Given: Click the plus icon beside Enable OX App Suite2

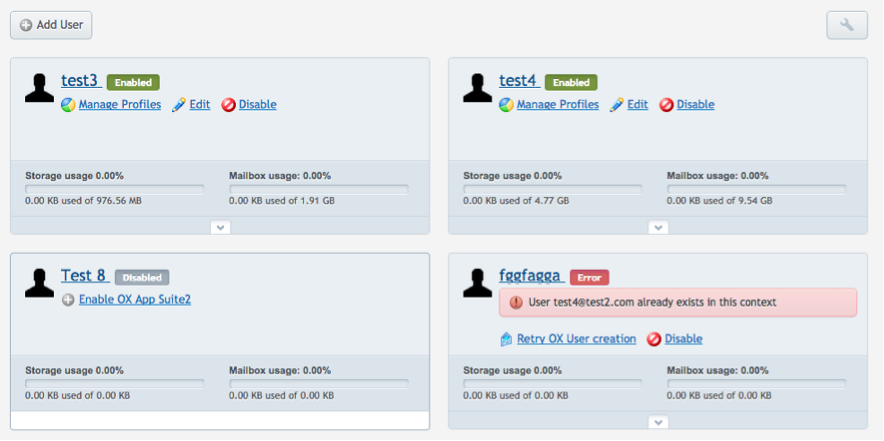Looking at the screenshot, I should point(68,300).
